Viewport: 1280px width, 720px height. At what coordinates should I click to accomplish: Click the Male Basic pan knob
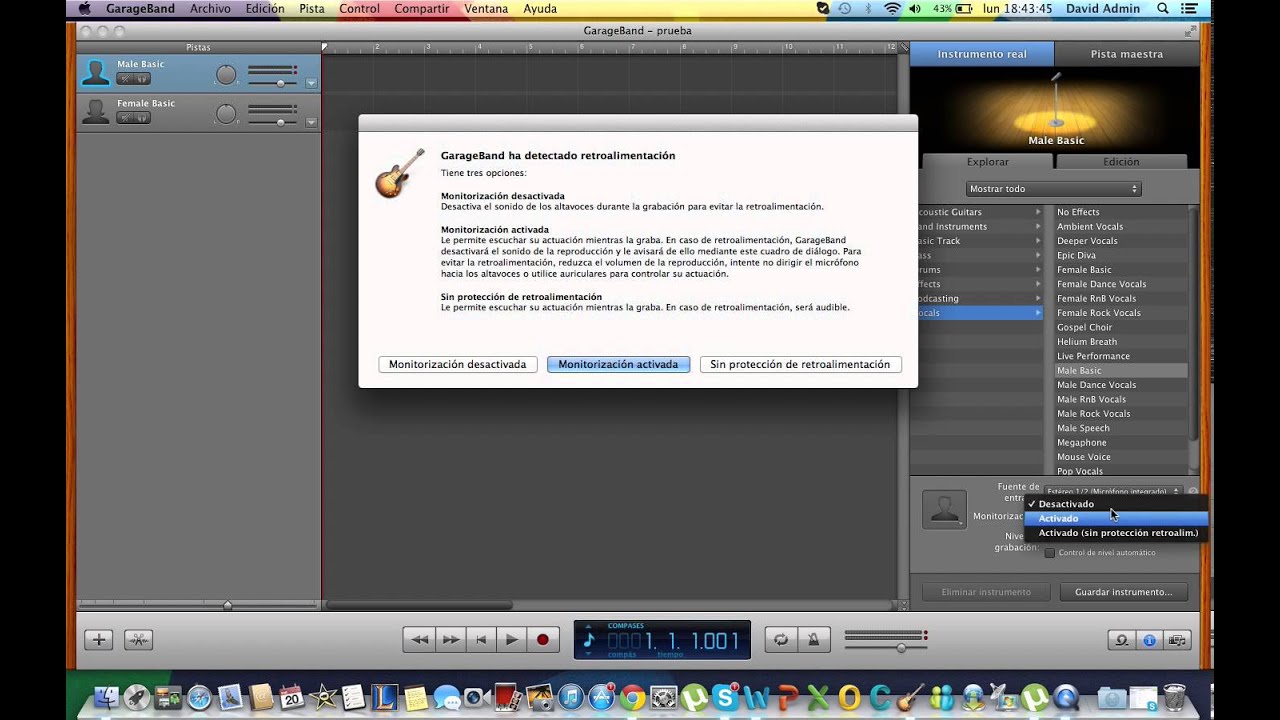(x=227, y=74)
